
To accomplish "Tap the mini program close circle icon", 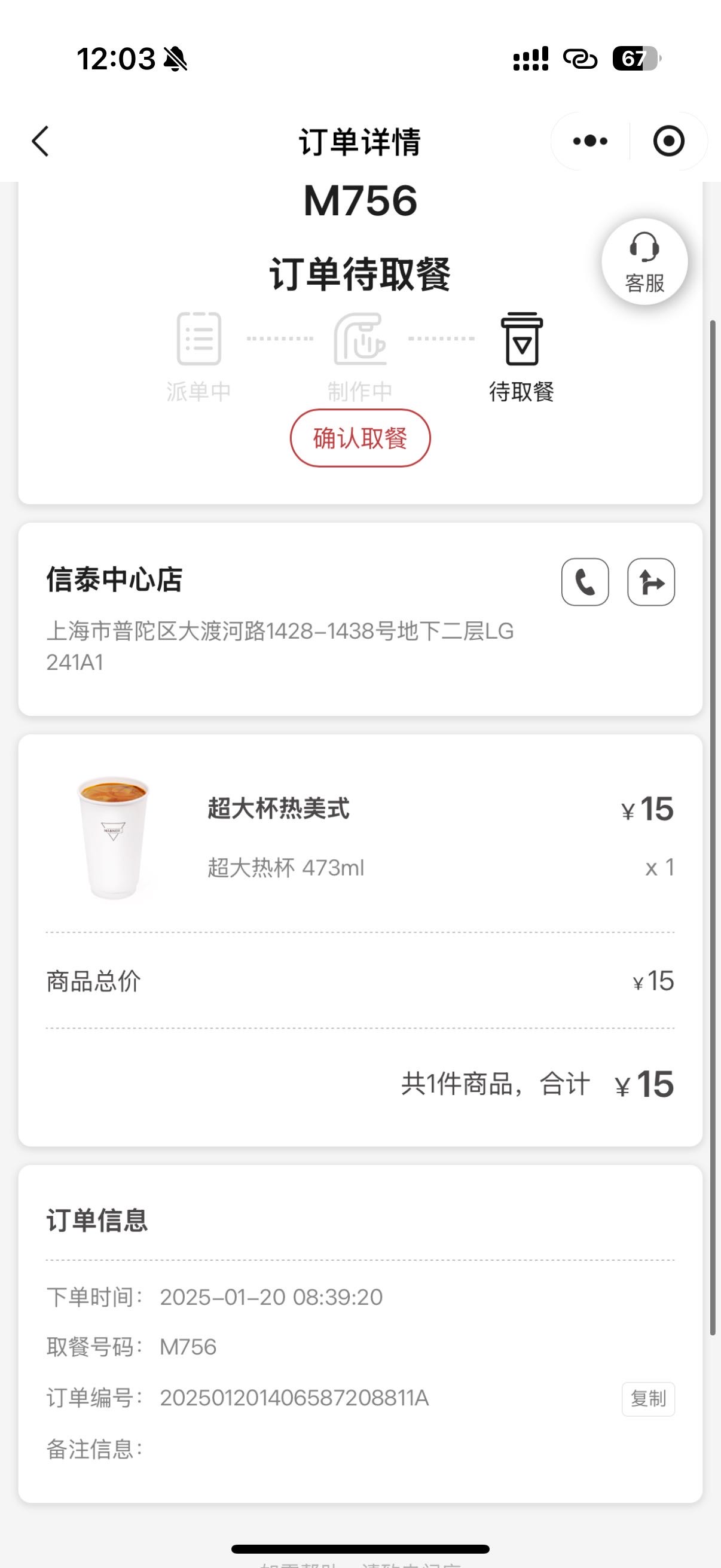I will click(668, 141).
